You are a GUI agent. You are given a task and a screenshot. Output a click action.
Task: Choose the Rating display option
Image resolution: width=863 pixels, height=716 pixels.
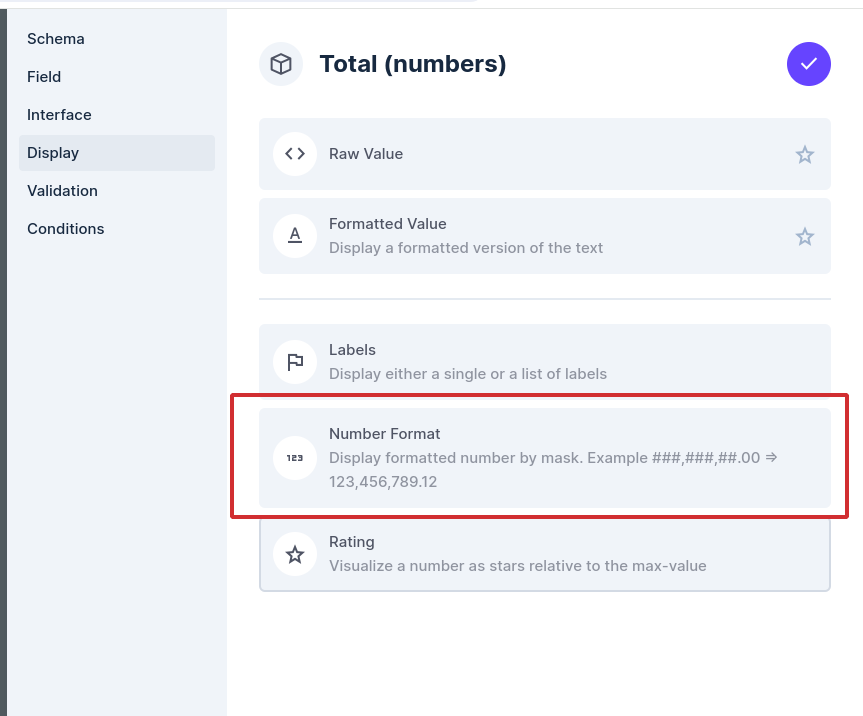[x=544, y=554]
